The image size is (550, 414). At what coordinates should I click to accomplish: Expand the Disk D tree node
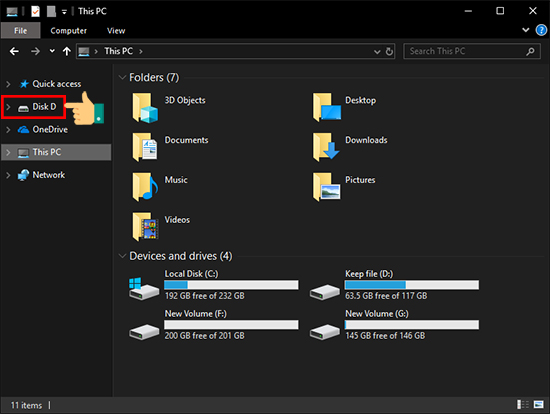[x=8, y=107]
